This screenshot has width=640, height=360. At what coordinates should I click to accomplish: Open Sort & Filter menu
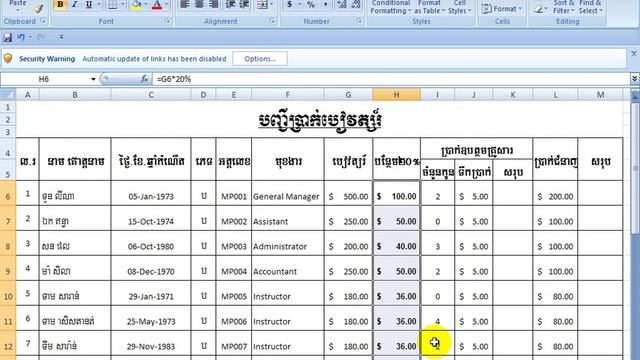point(563,7)
